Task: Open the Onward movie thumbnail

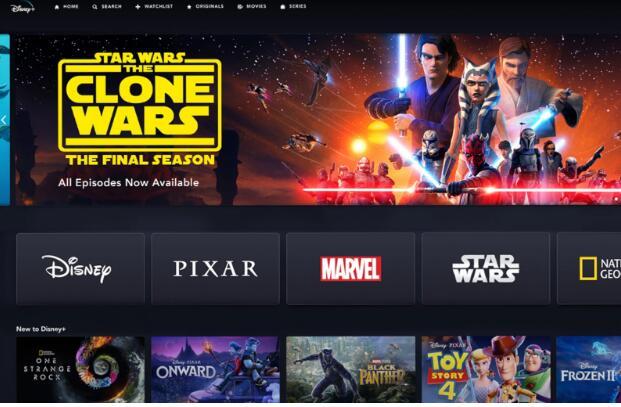Action: (x=215, y=369)
